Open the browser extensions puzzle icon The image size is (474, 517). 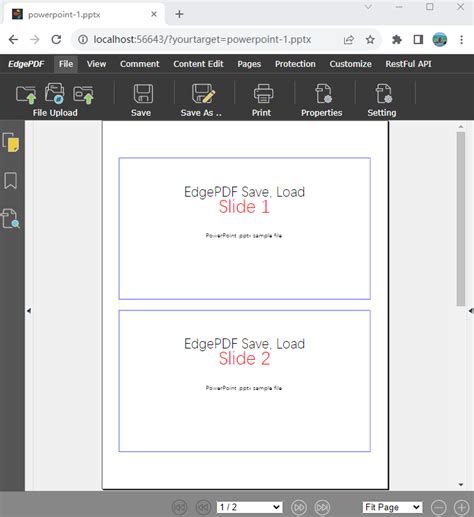(x=397, y=40)
